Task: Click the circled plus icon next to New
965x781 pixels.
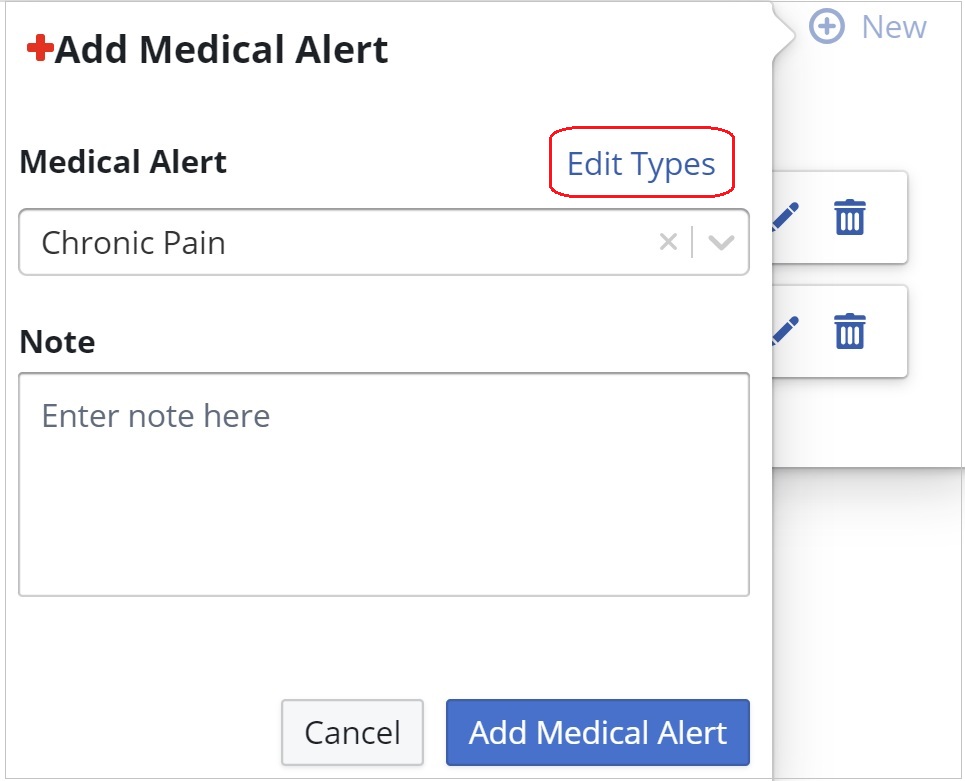Action: pos(827,27)
